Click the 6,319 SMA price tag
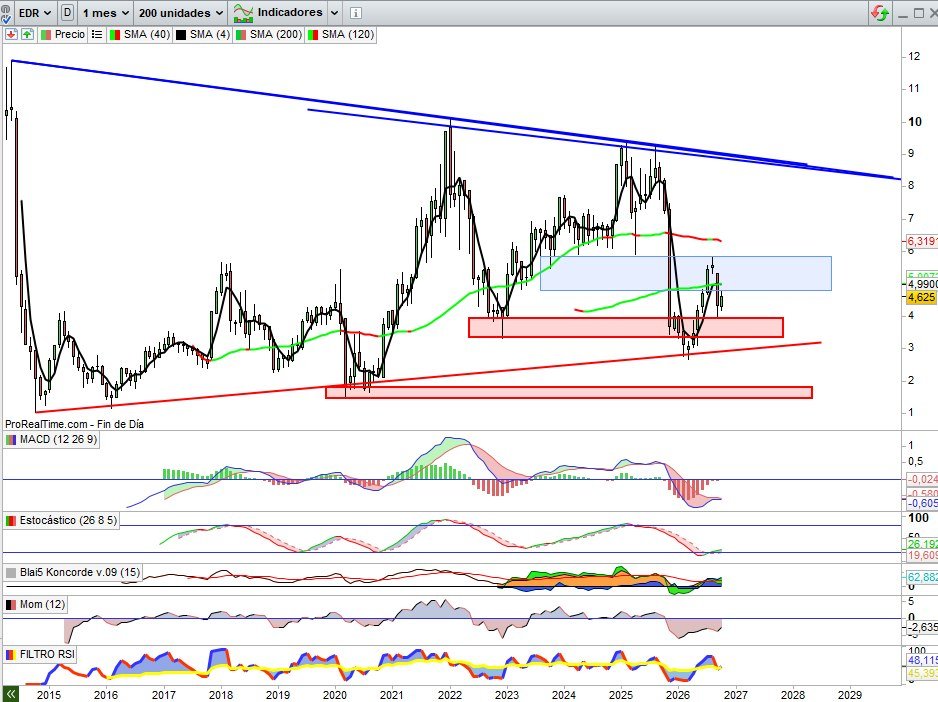 click(x=922, y=241)
